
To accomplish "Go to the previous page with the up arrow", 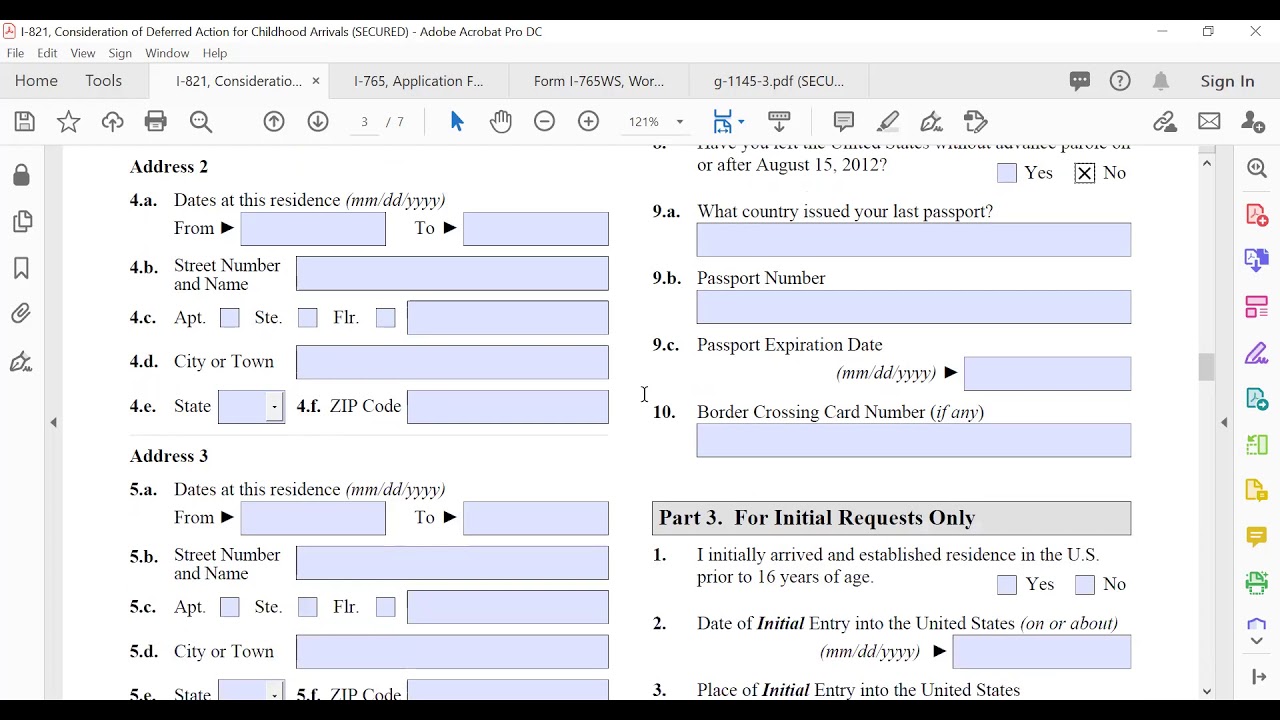I will 274,122.
